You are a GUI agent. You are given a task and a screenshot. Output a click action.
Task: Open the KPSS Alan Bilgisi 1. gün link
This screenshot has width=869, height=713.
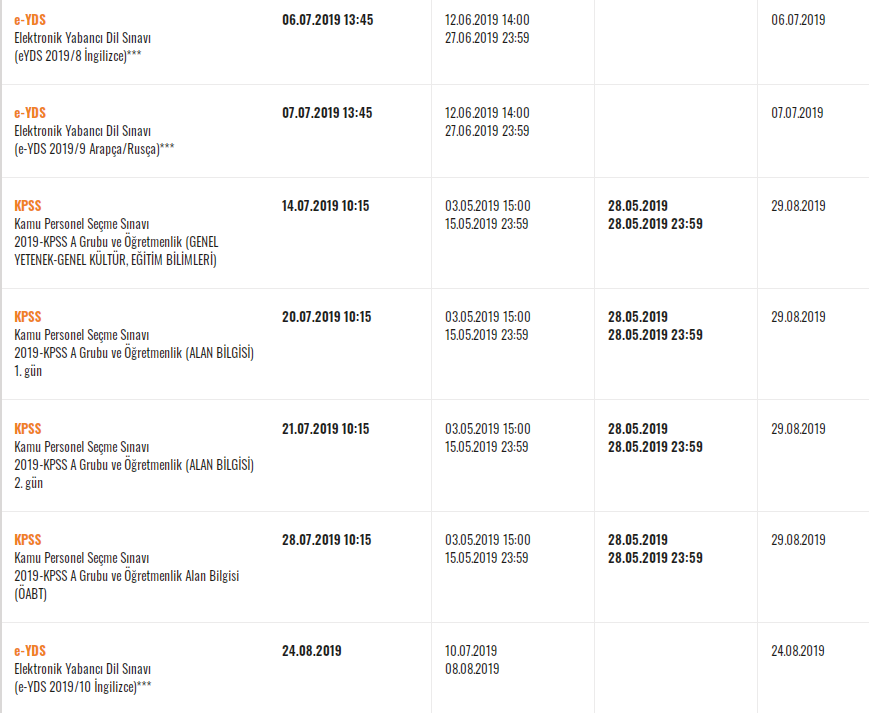[28, 317]
